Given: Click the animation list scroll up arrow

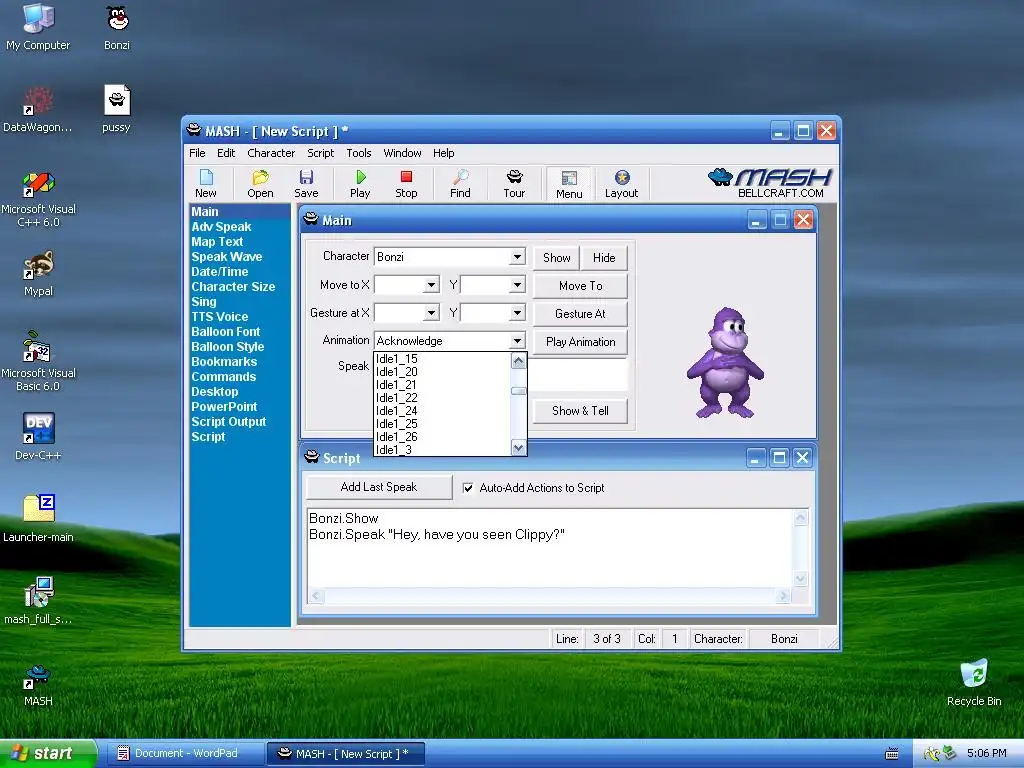Looking at the screenshot, I should click(519, 360).
